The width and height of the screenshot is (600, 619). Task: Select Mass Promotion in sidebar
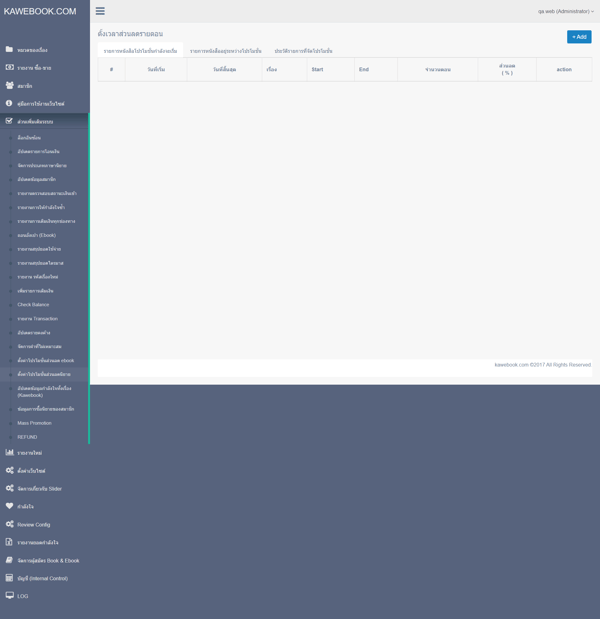point(34,423)
